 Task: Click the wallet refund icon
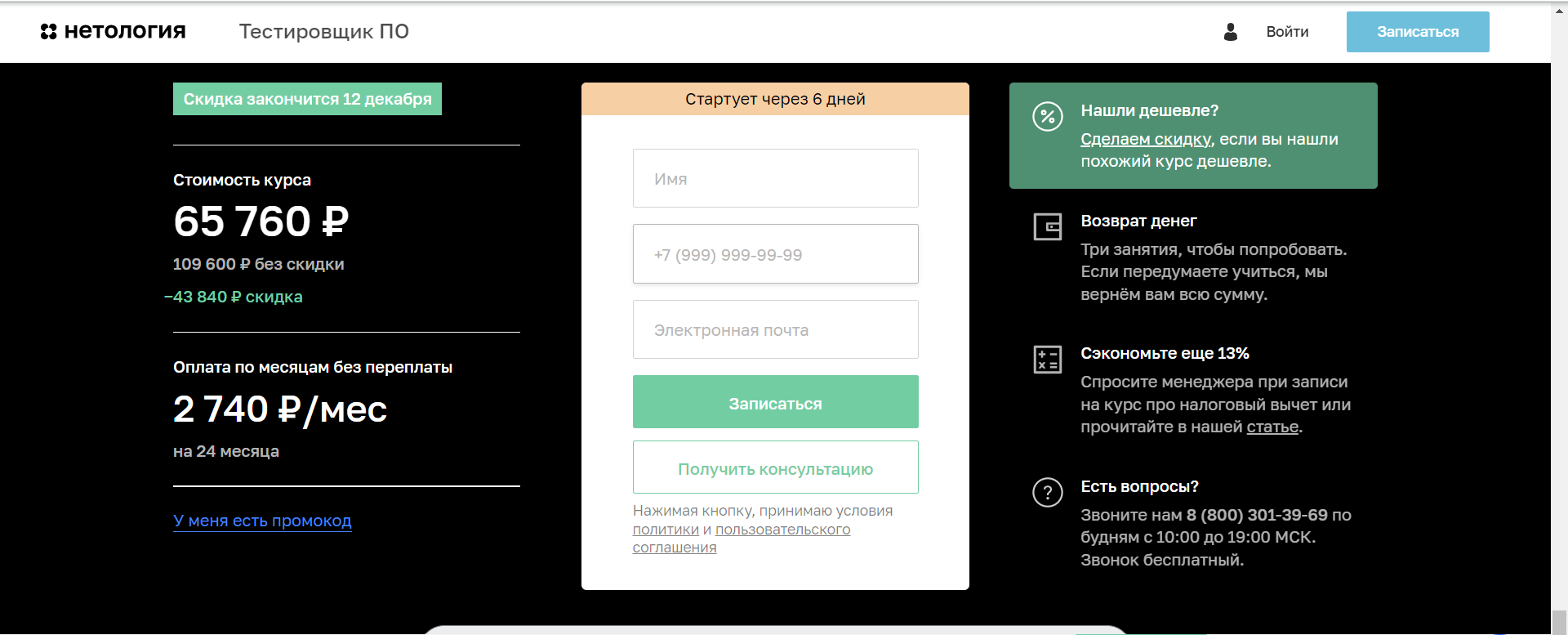(1048, 226)
